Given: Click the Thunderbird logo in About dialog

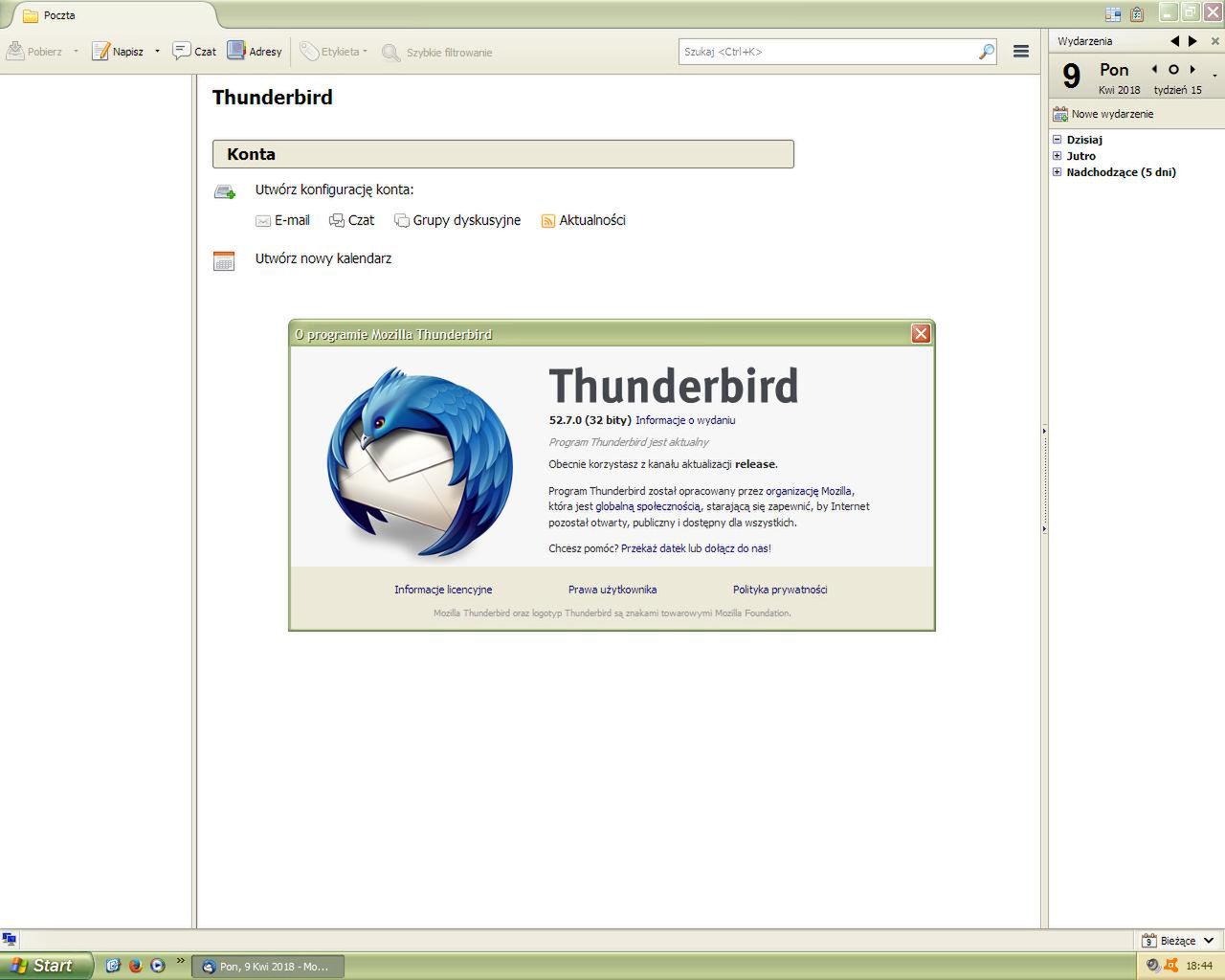Looking at the screenshot, I should (x=419, y=463).
